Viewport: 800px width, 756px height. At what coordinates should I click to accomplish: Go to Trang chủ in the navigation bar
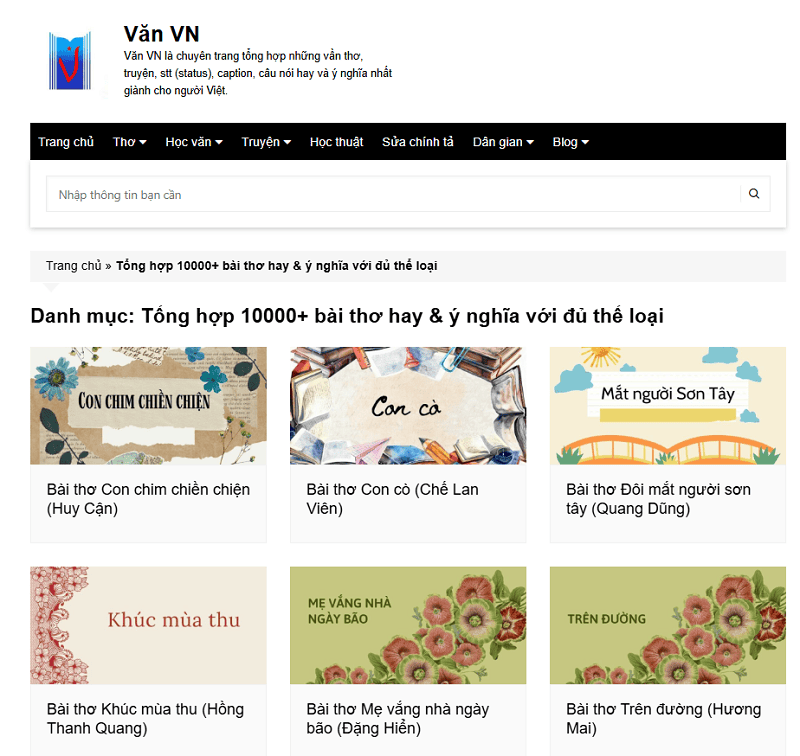pos(66,142)
